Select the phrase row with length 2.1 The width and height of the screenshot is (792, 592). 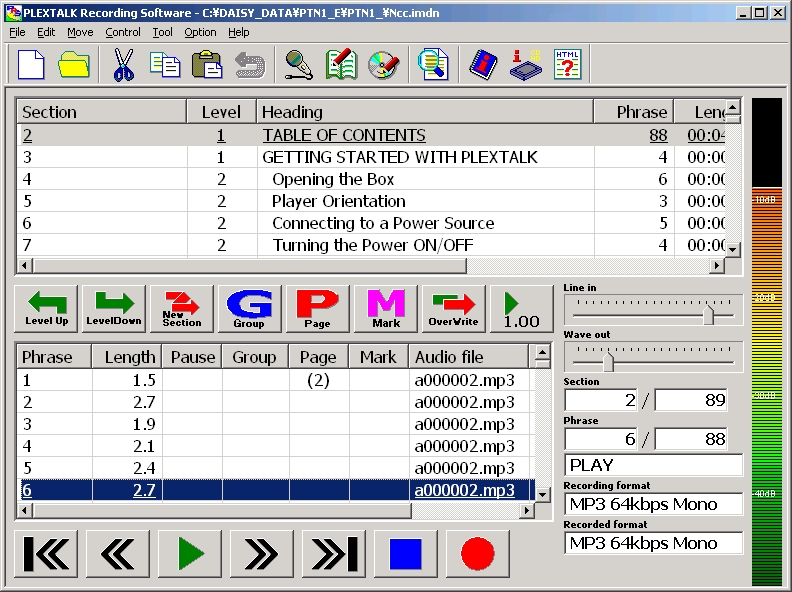click(x=276, y=446)
